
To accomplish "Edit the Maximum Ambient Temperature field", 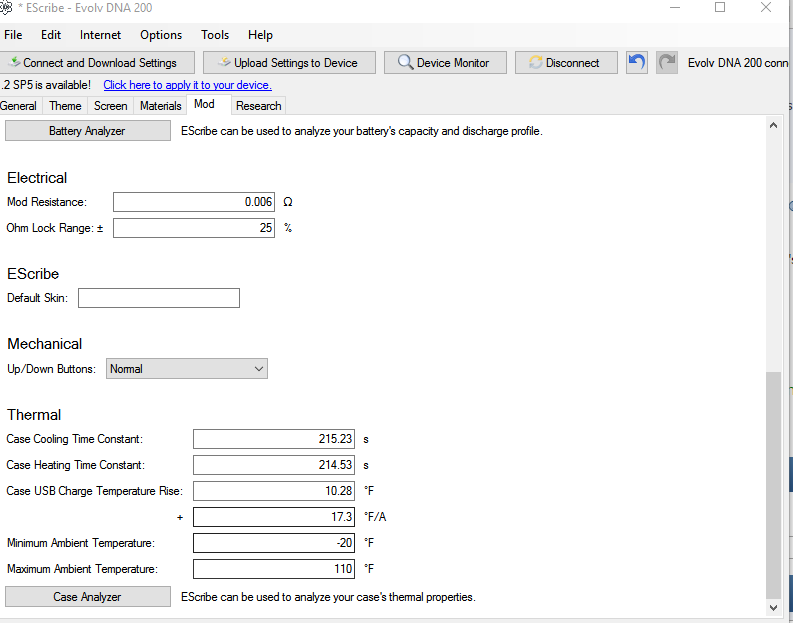I will click(273, 569).
